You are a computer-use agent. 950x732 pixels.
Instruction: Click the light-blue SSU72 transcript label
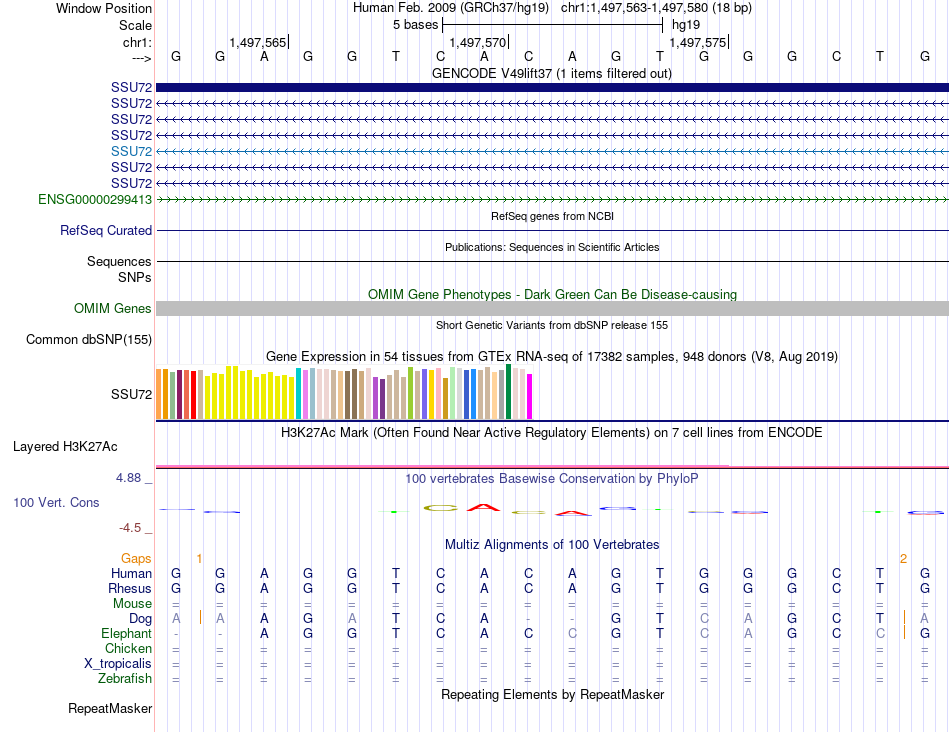[x=131, y=151]
